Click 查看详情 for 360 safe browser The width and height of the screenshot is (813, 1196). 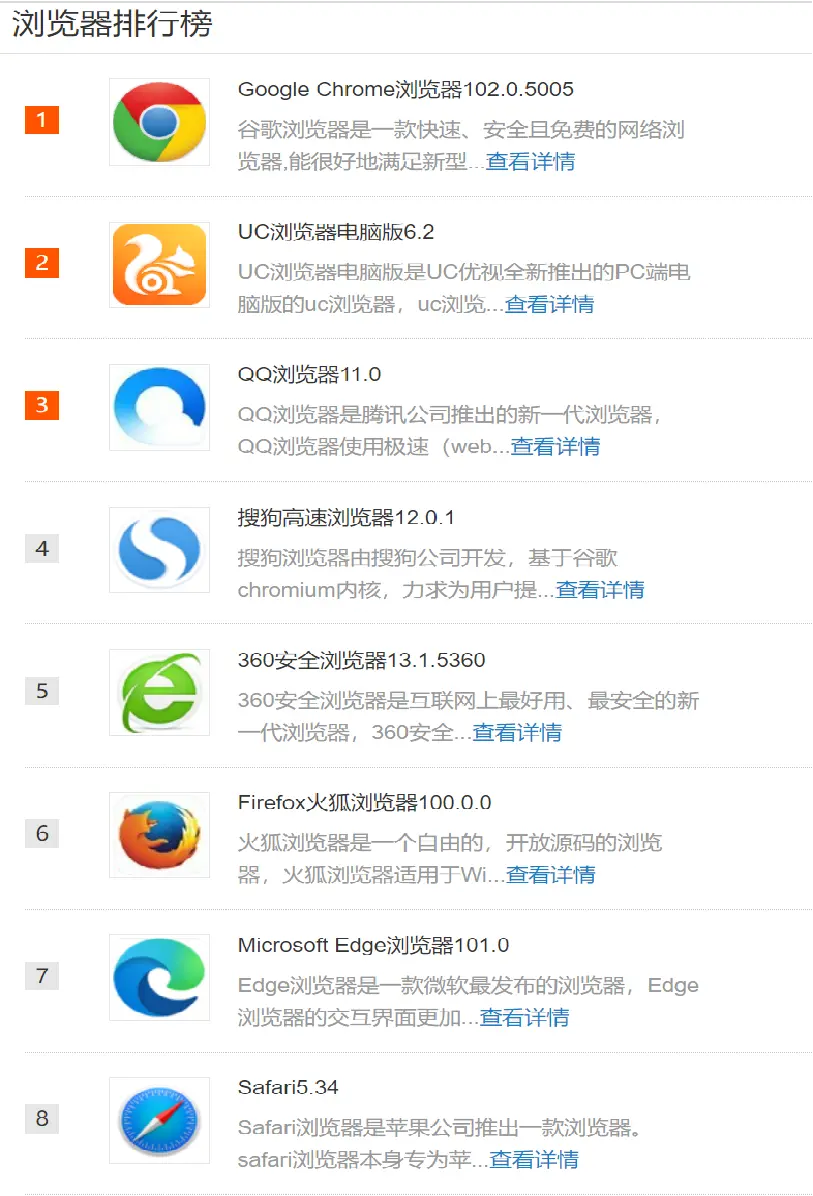tap(517, 732)
